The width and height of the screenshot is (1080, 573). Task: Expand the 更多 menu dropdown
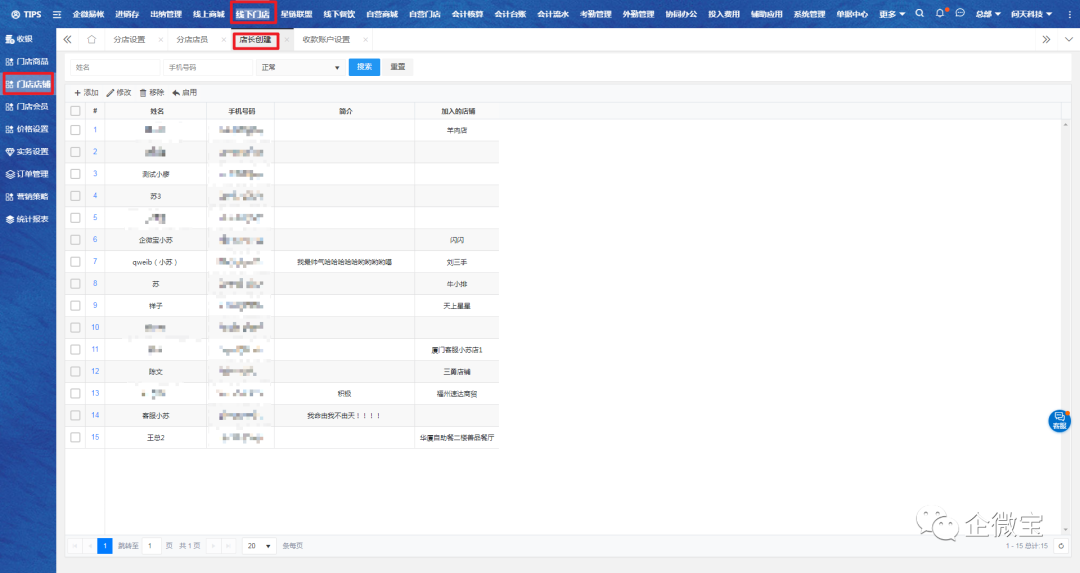pos(892,14)
